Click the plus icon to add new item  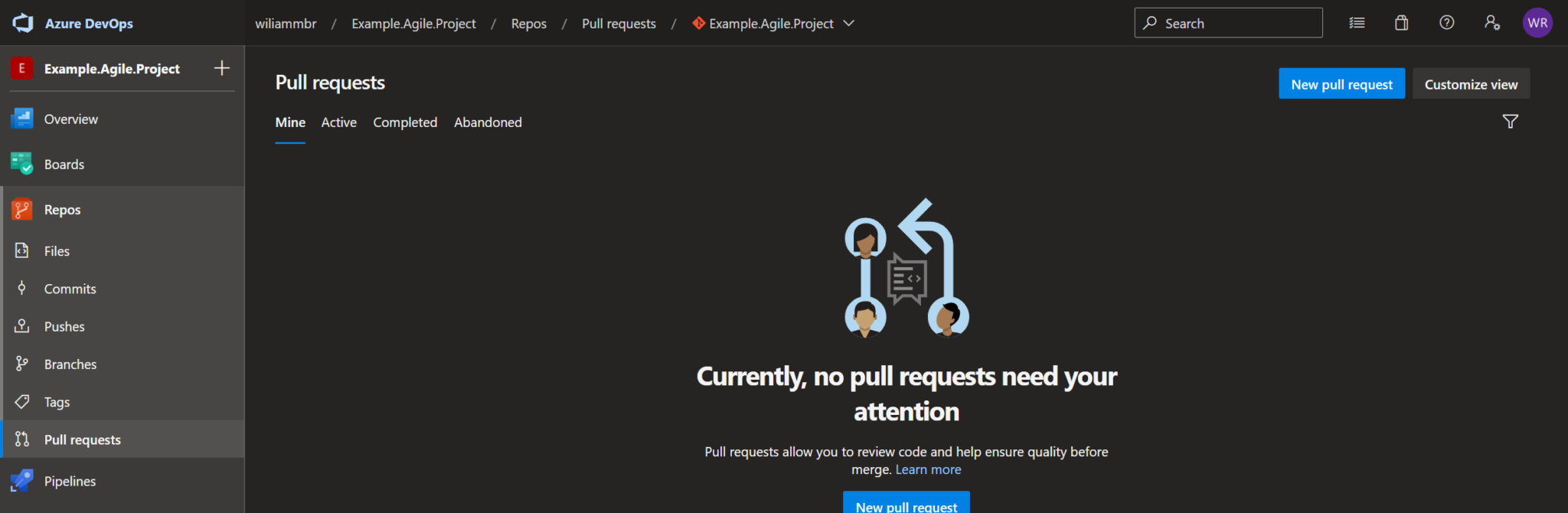222,68
